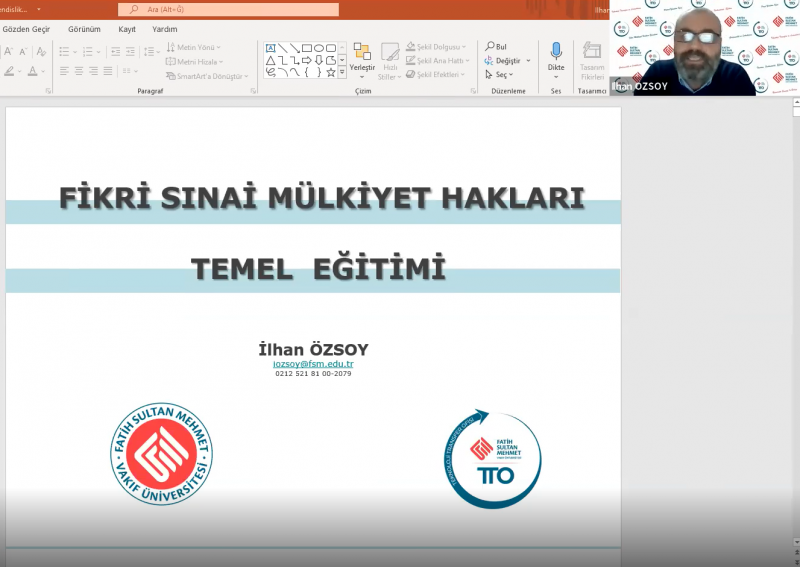Open the Şekil Efektleri effects menu
Screen dimensions: 800x567
tap(436, 75)
